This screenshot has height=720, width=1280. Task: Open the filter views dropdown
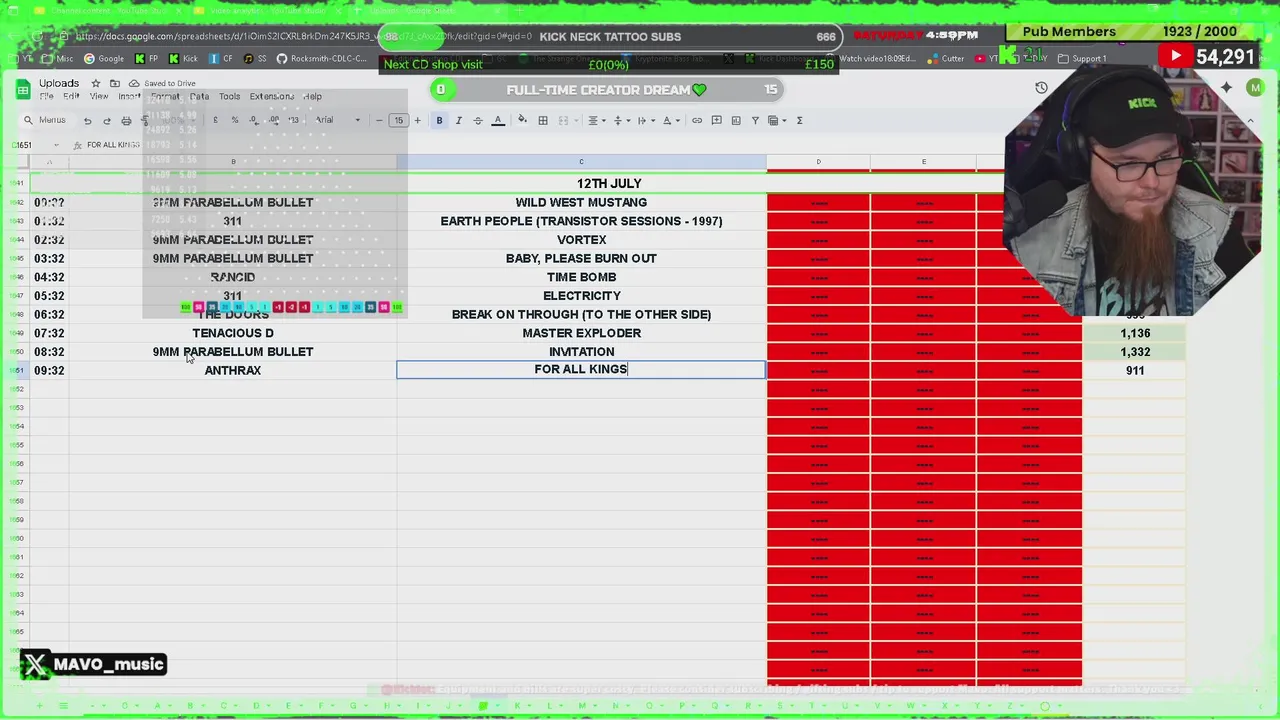tap(777, 120)
